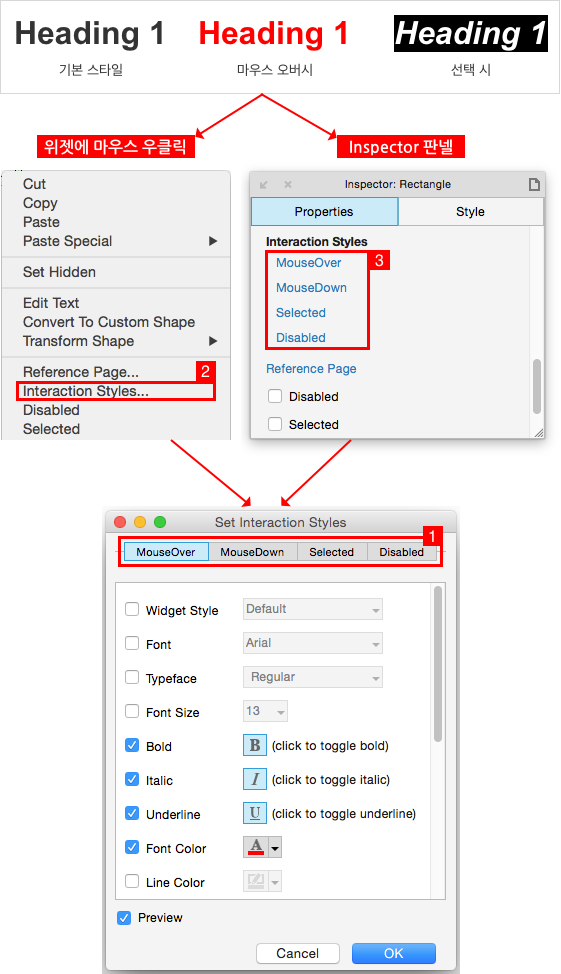The image size is (561, 974).
Task: Check the Selected checkbox in Inspector
Action: coord(275,424)
